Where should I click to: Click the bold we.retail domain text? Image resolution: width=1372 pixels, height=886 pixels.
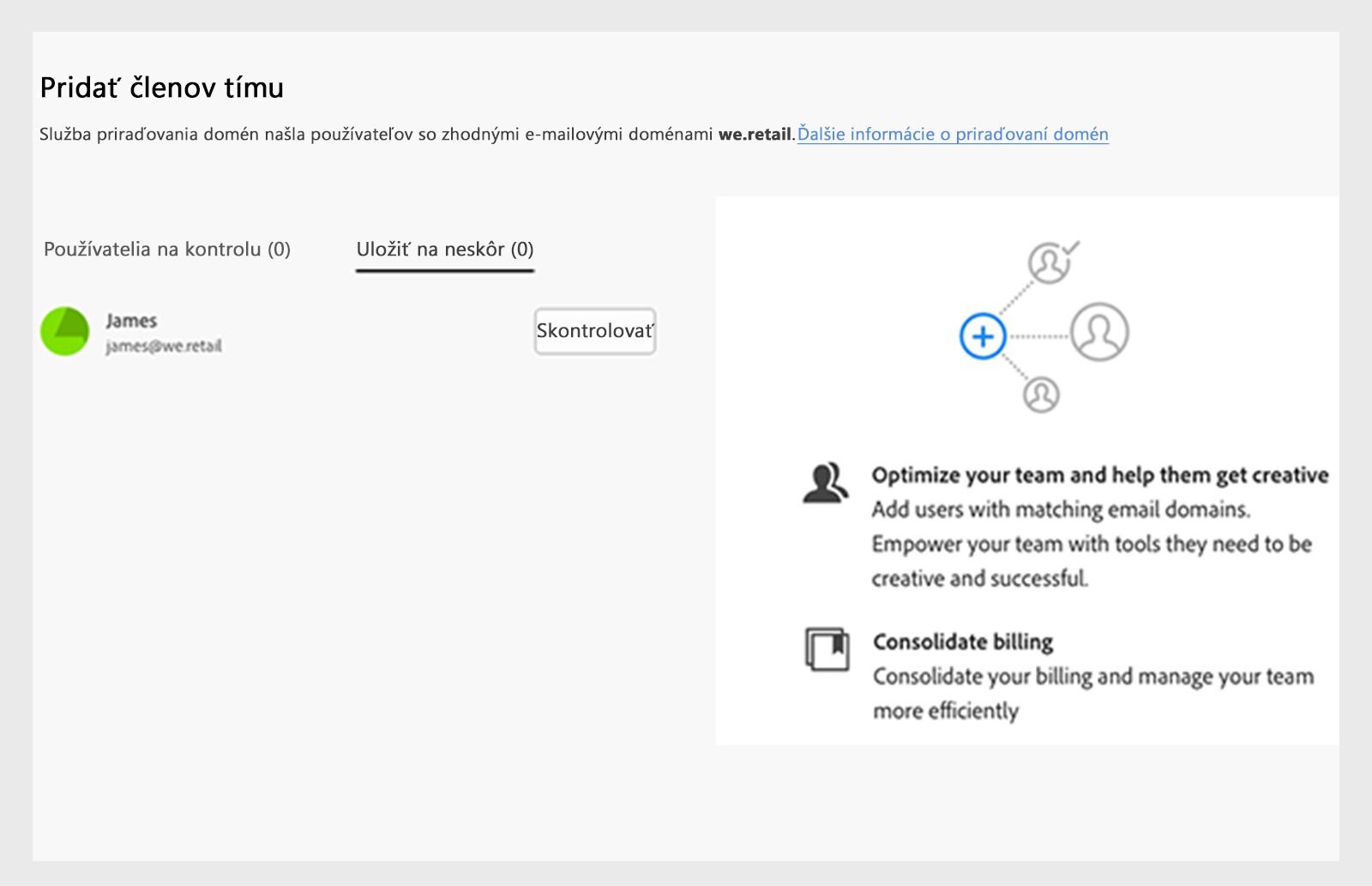pyautogui.click(x=755, y=134)
